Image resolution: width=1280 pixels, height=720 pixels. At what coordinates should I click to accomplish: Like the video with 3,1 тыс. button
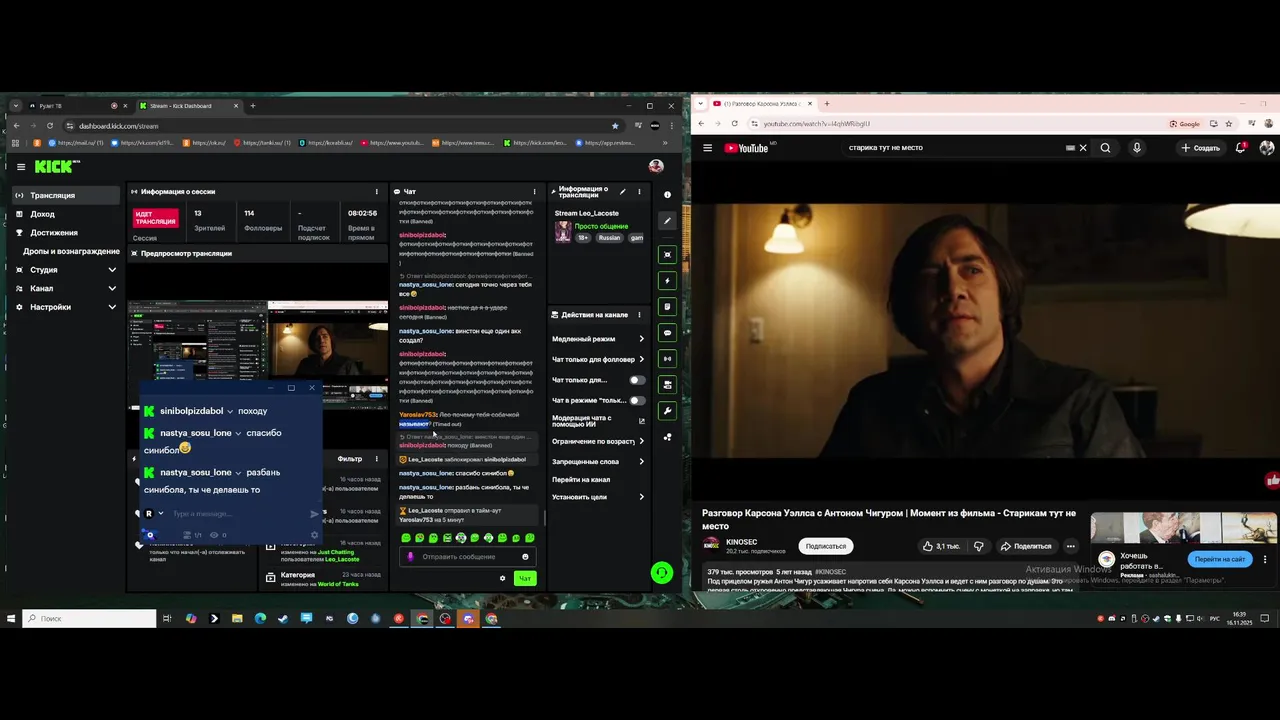[x=942, y=546]
